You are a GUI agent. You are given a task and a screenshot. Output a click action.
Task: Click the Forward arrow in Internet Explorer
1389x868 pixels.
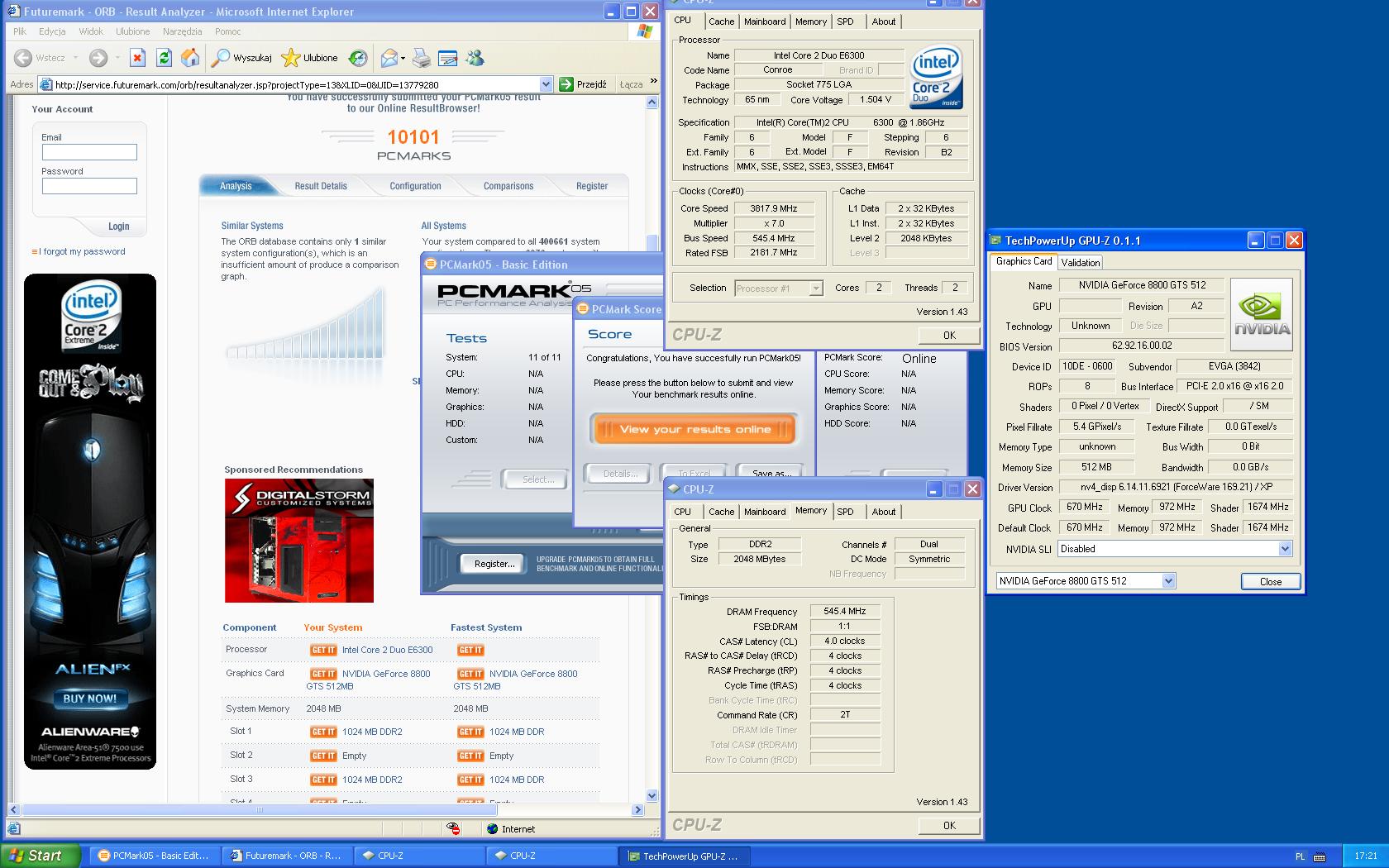(98, 58)
